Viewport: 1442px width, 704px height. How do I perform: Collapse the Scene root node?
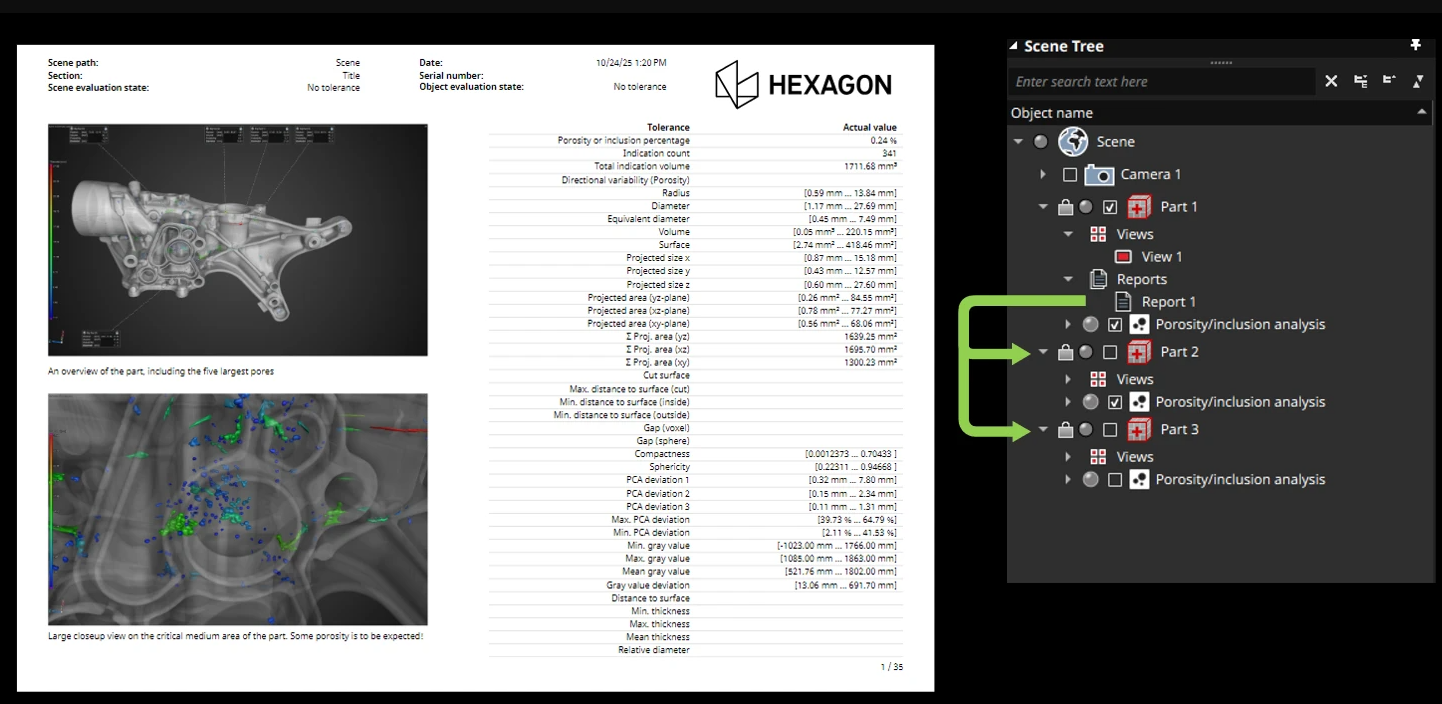[x=1019, y=142]
